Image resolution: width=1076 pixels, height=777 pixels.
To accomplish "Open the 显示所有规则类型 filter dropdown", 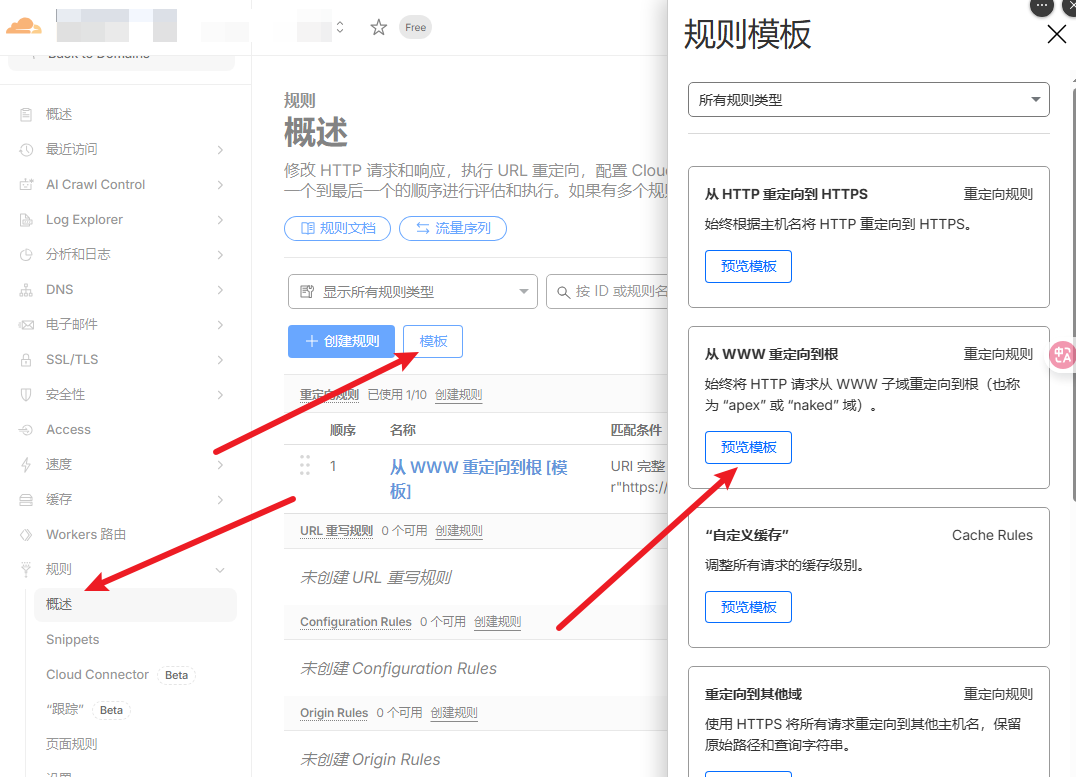I will (x=412, y=292).
